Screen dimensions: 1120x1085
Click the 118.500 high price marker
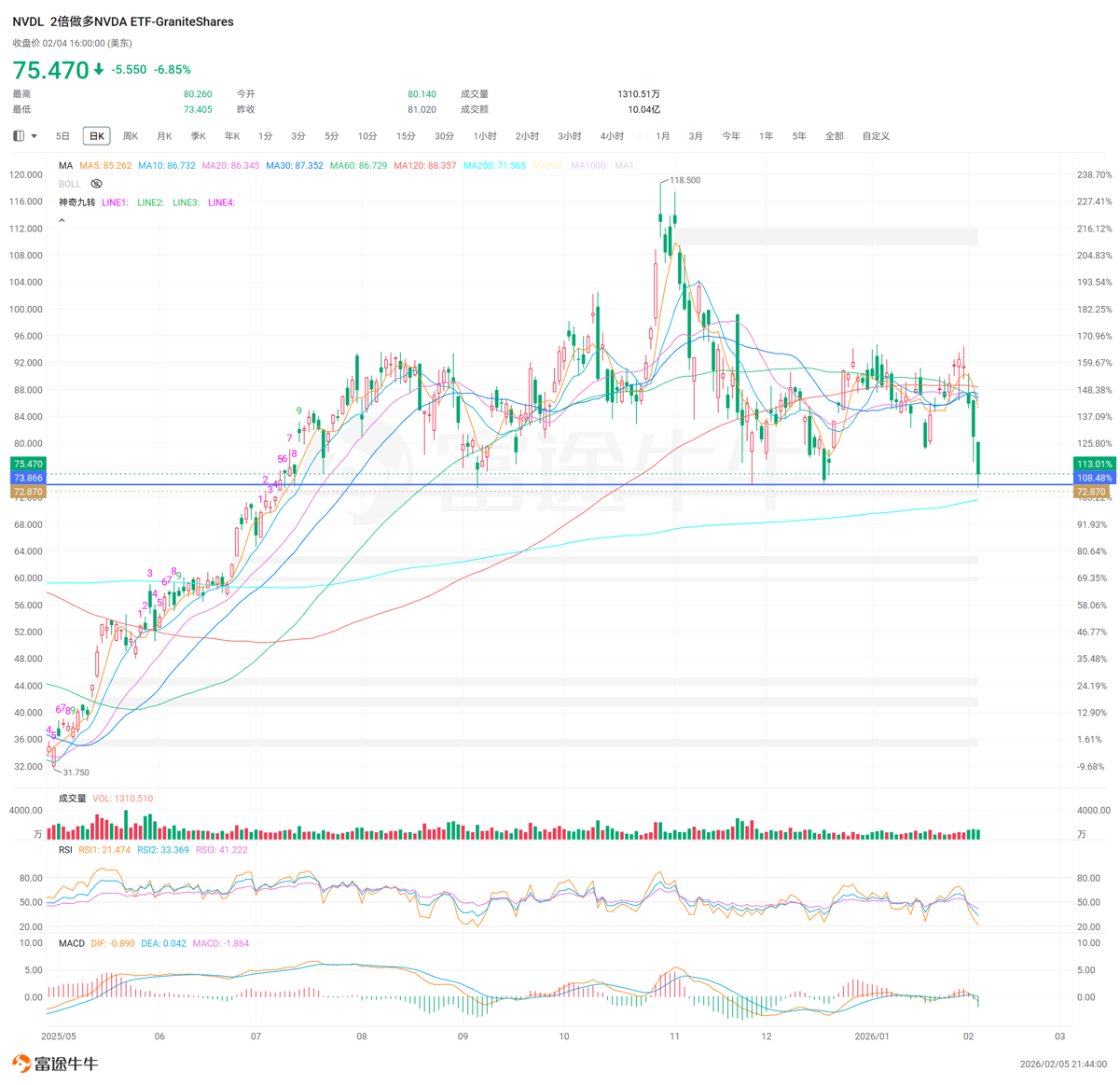[684, 180]
